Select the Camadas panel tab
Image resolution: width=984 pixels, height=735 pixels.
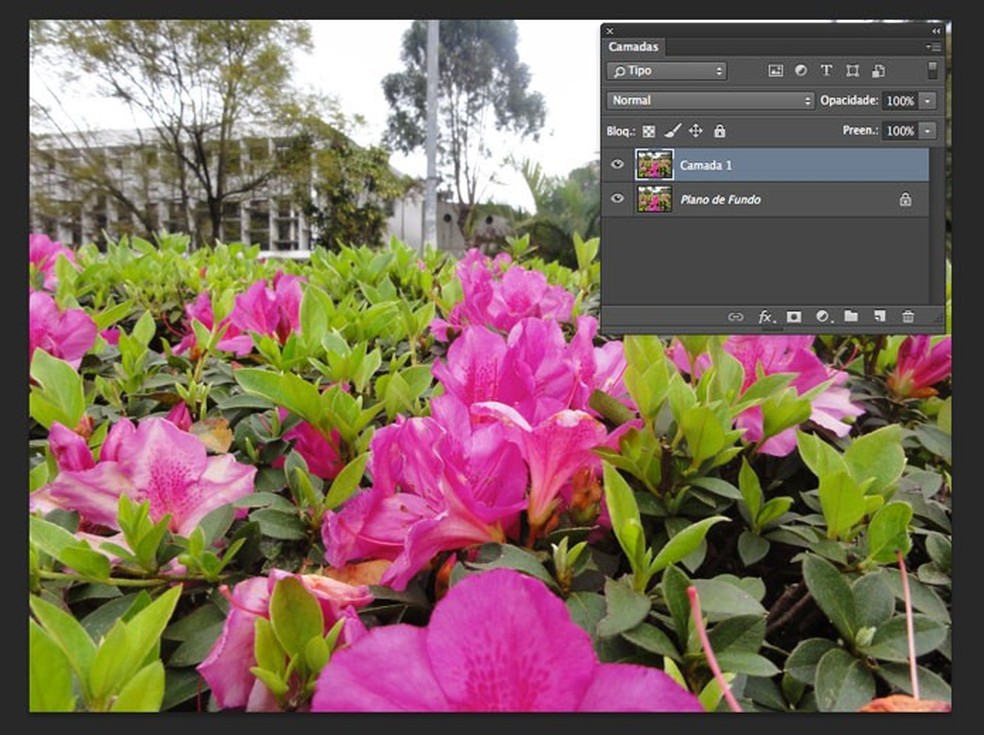(x=633, y=47)
